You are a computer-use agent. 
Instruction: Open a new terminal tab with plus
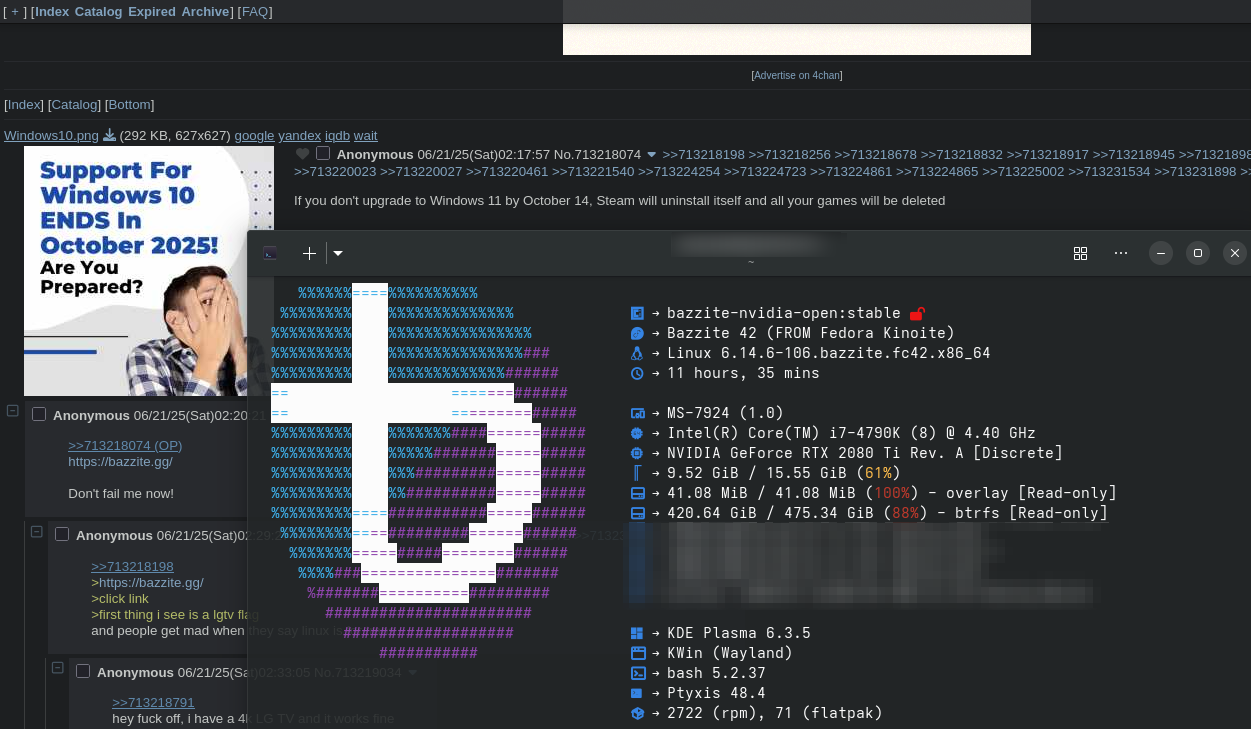click(309, 253)
